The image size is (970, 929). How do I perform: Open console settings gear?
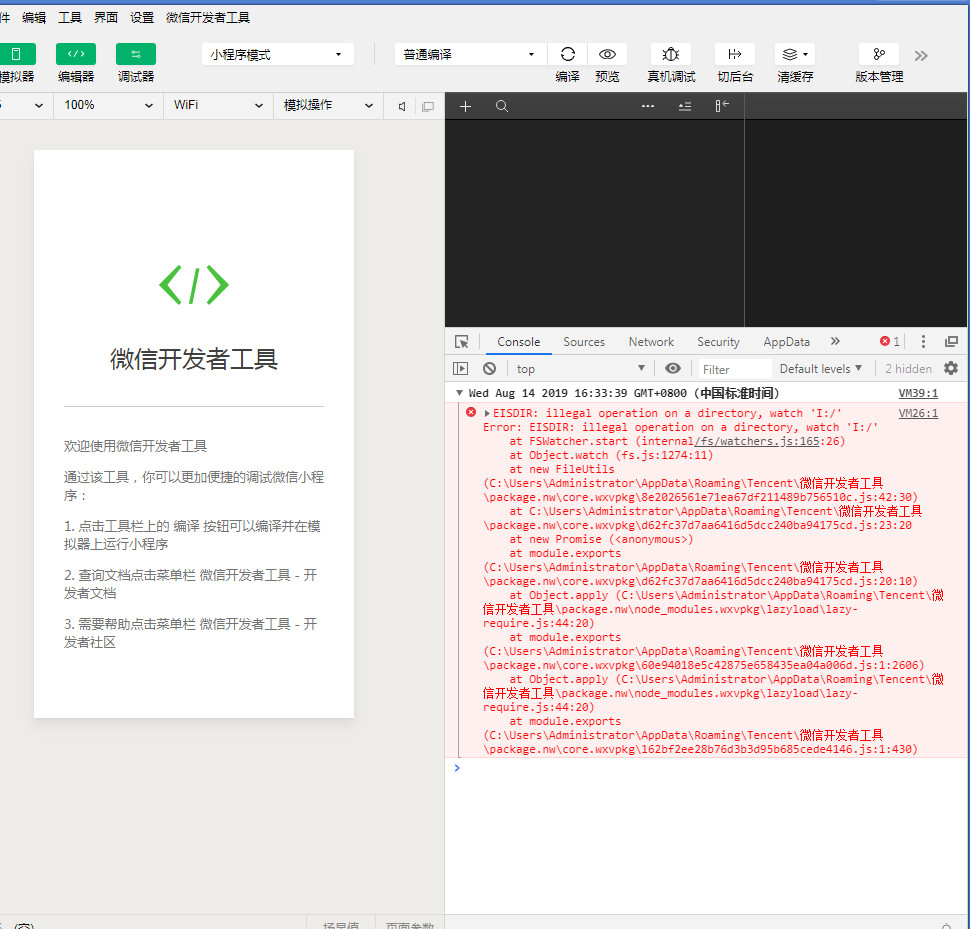tap(951, 369)
